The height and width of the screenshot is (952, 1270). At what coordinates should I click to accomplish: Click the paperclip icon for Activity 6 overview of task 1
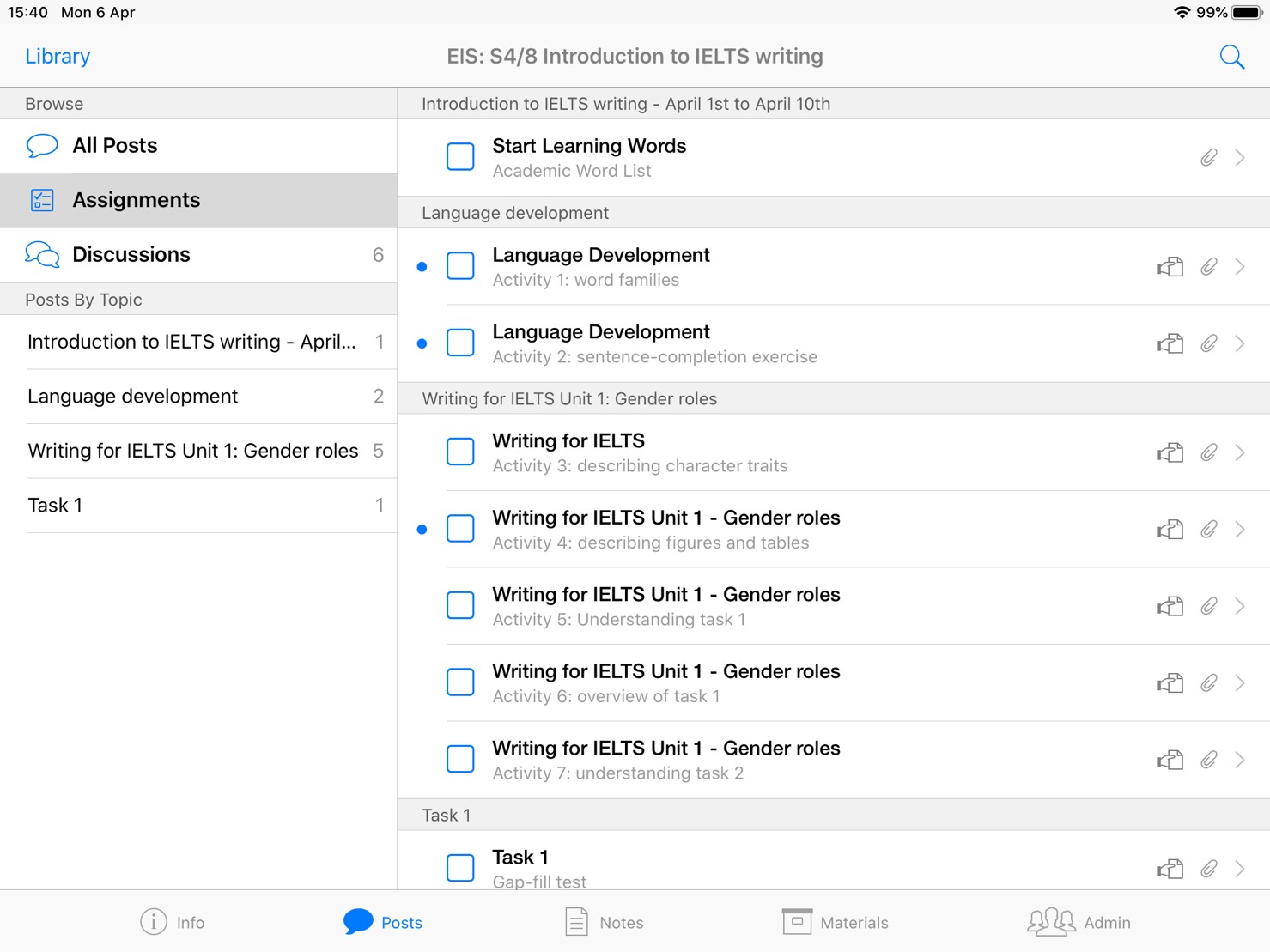[1208, 683]
